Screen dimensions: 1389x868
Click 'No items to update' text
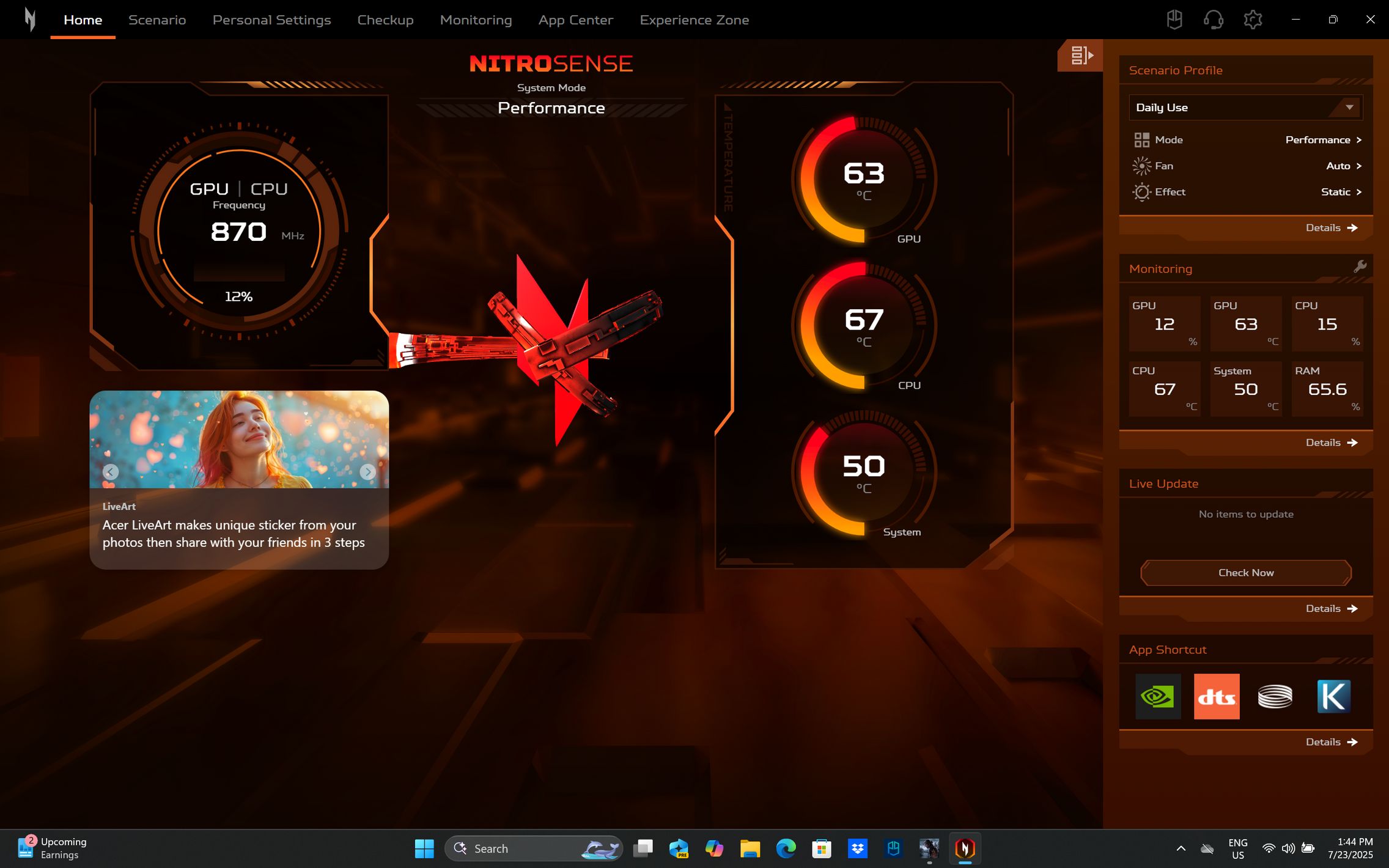[x=1245, y=514]
